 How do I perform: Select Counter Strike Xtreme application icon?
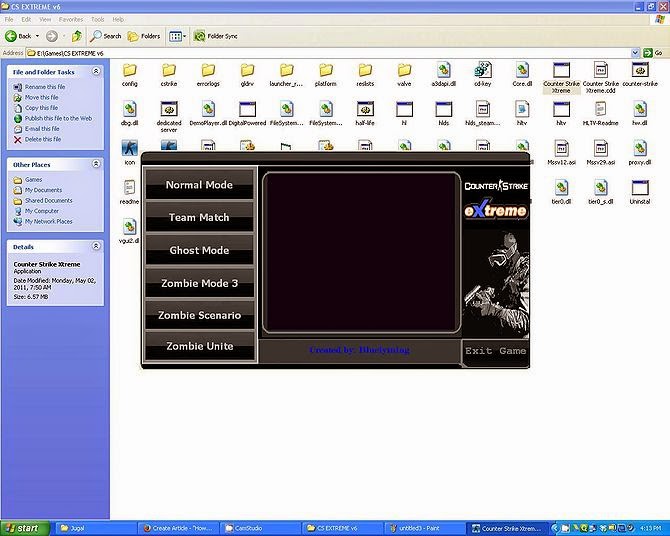pyautogui.click(x=561, y=78)
